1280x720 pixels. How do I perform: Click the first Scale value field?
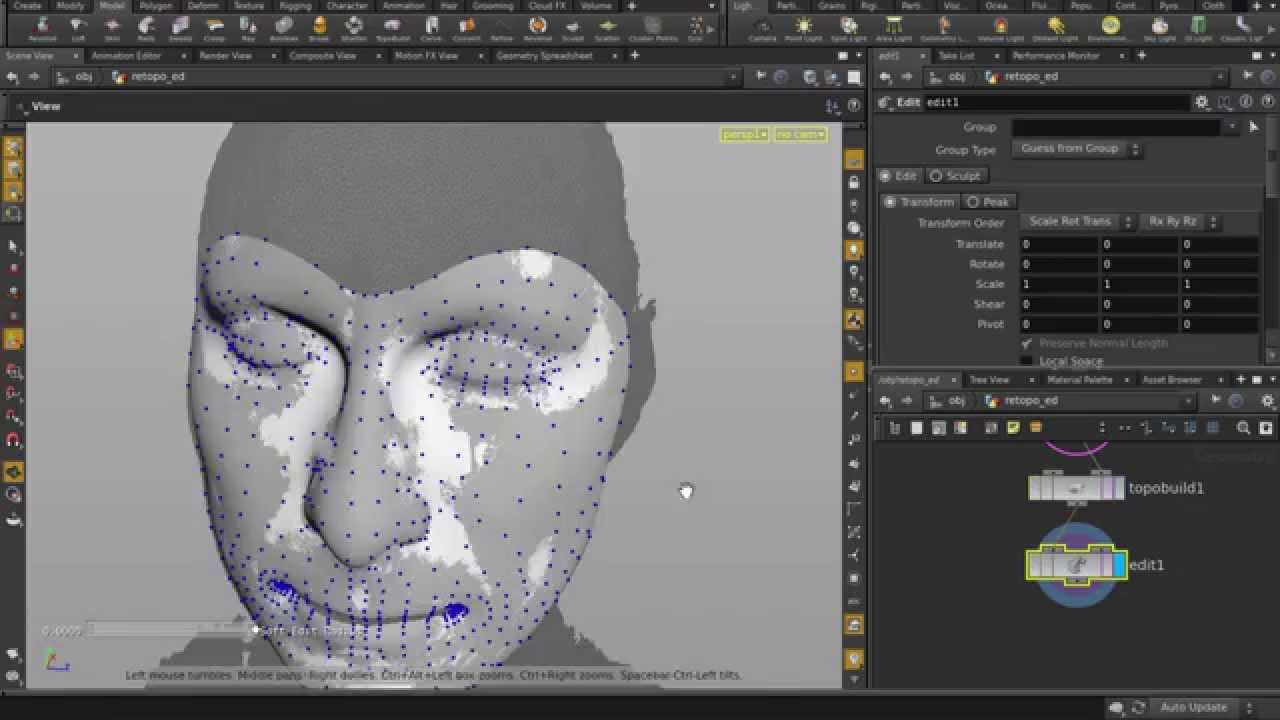coord(1059,284)
